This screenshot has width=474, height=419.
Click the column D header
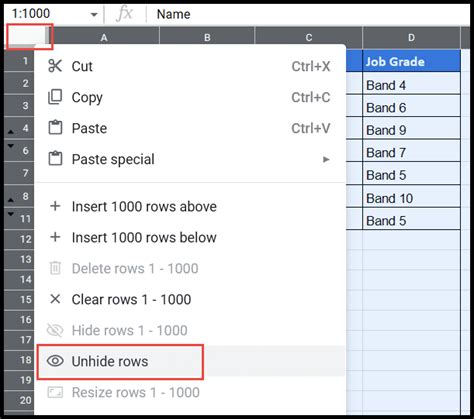point(411,37)
